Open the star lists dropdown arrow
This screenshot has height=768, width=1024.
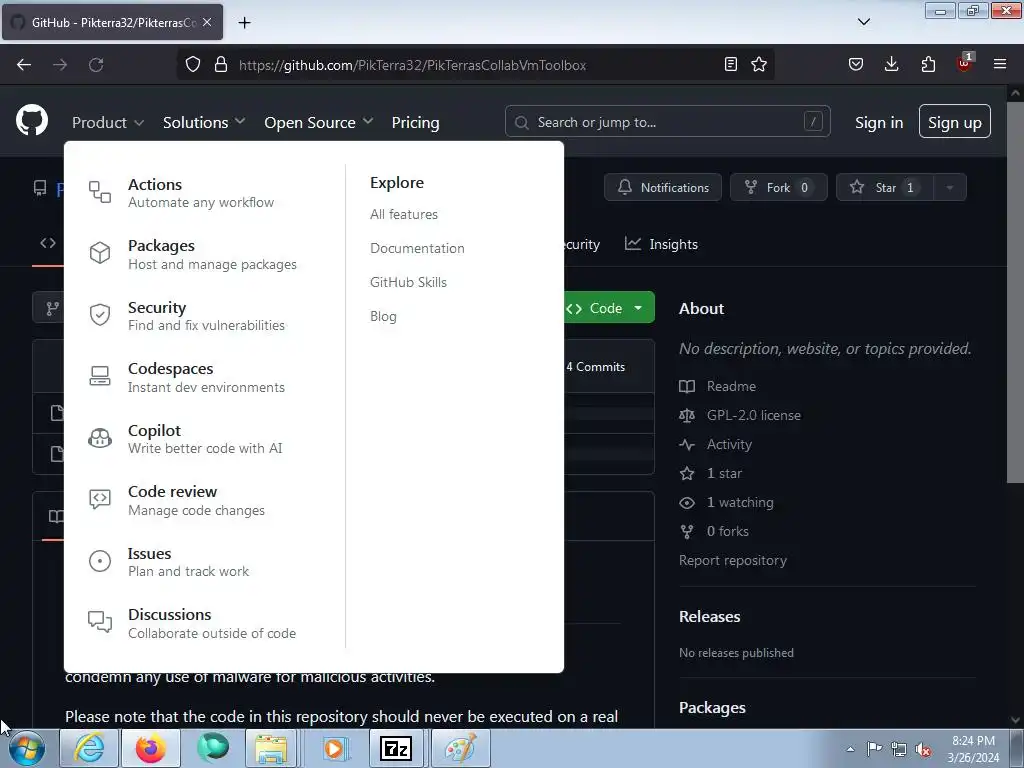(x=950, y=187)
